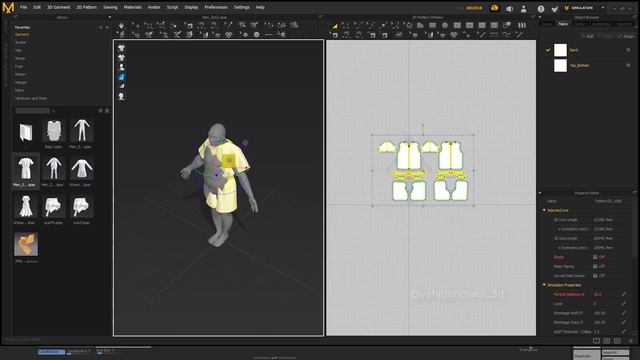Select the Garment library category
Screen dimensions: 640x360
pos(22,35)
